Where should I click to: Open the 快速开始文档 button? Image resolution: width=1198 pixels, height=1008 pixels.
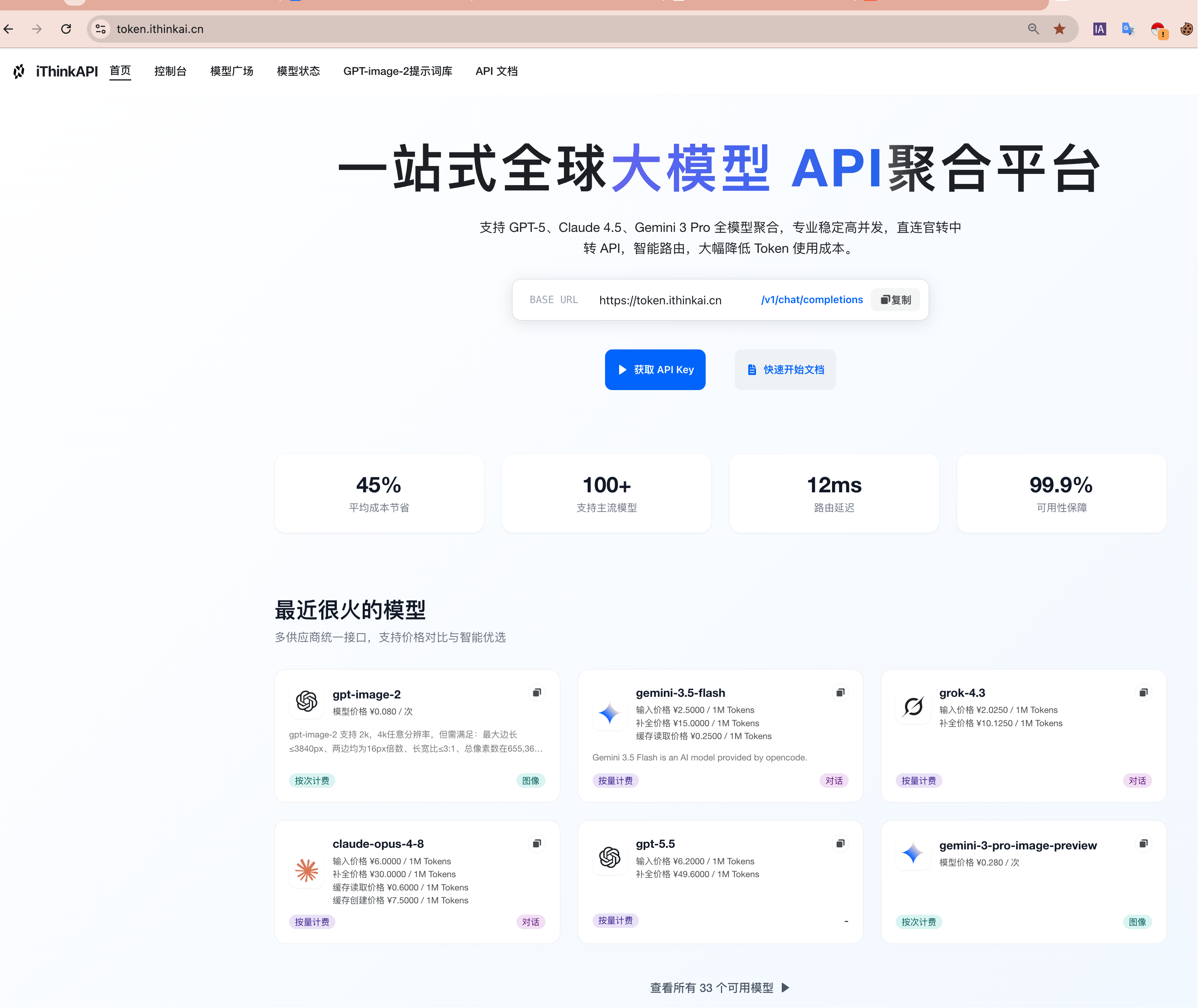click(785, 370)
